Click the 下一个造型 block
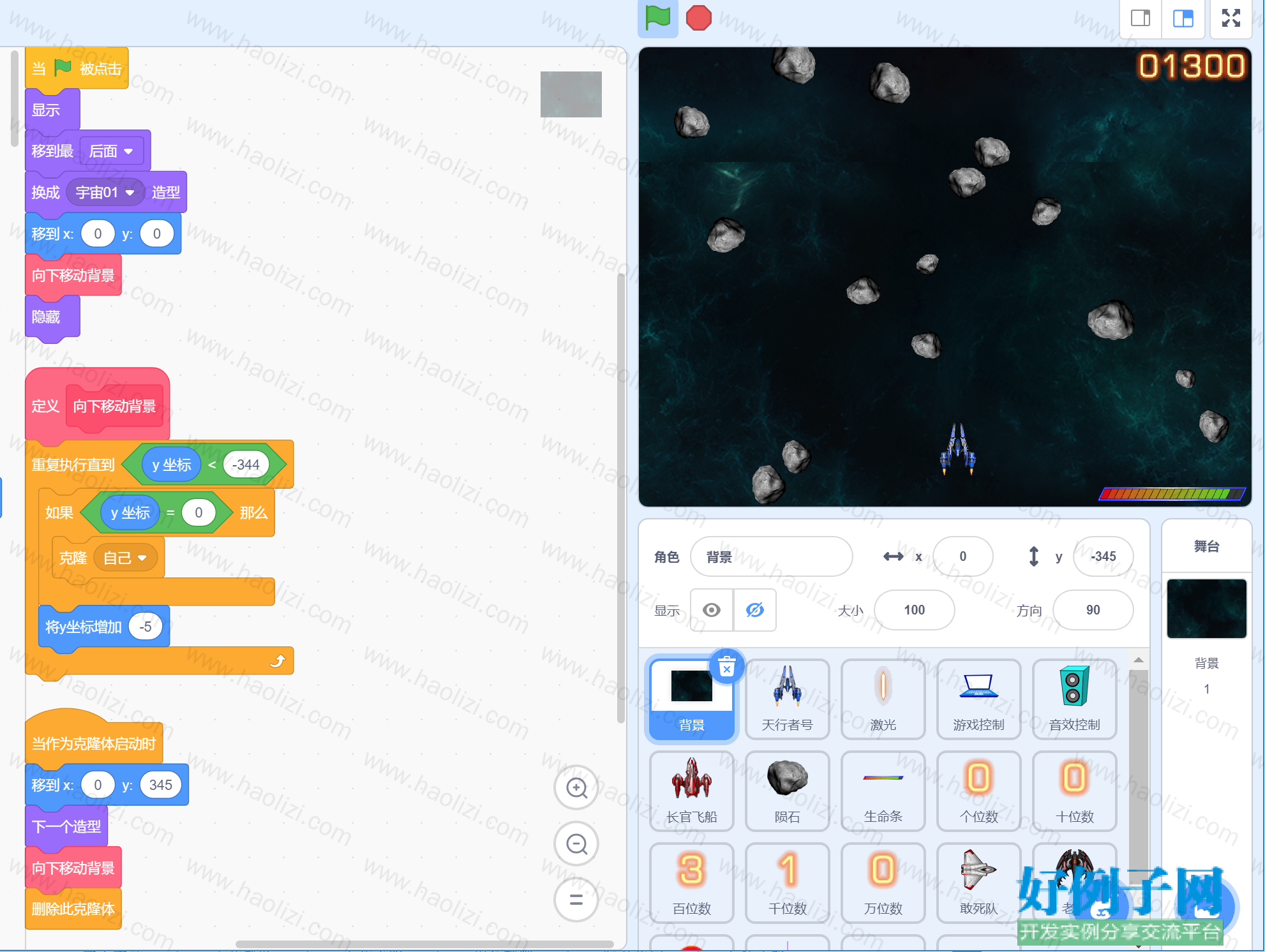 [66, 826]
